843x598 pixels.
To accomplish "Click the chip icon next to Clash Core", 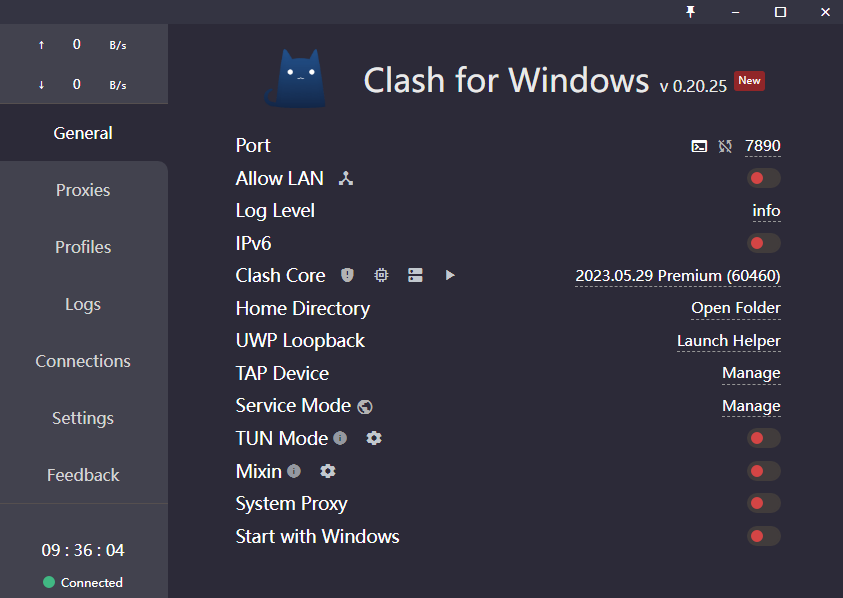I will click(381, 275).
